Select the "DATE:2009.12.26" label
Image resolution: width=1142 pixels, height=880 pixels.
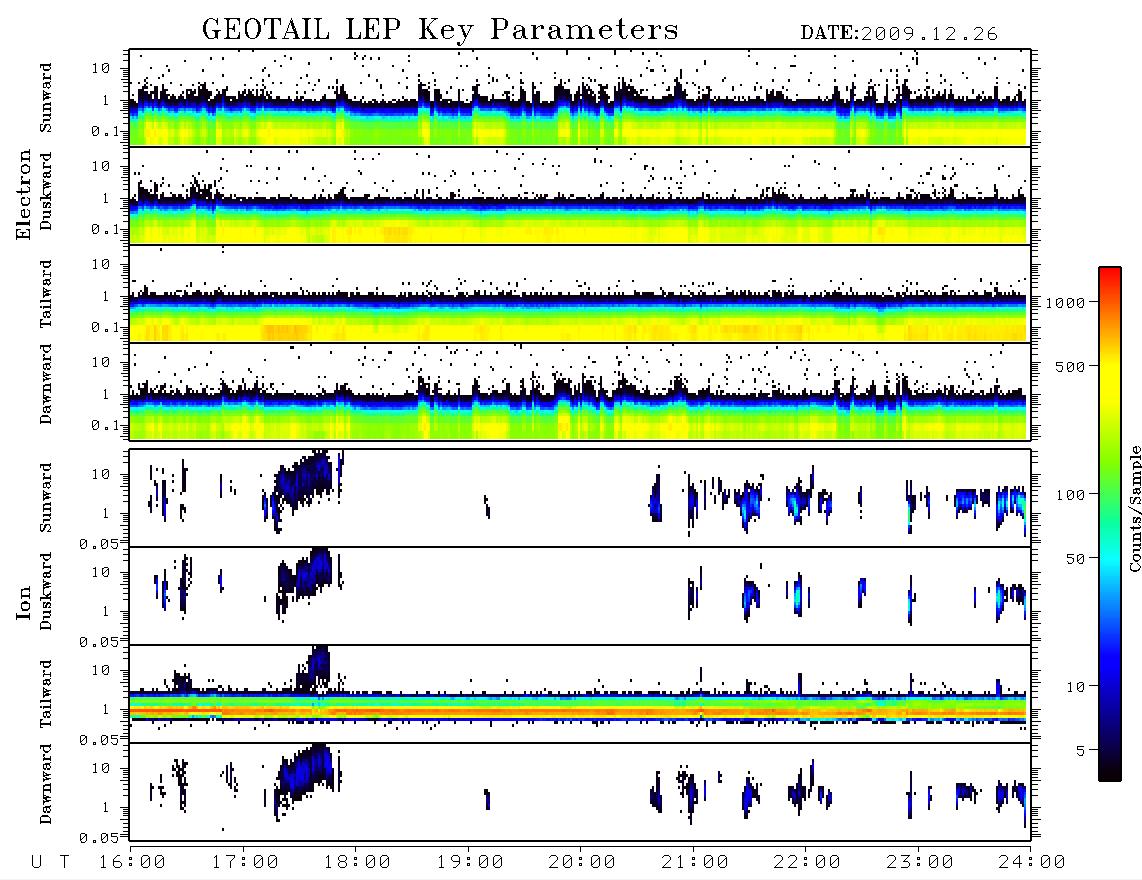[899, 34]
